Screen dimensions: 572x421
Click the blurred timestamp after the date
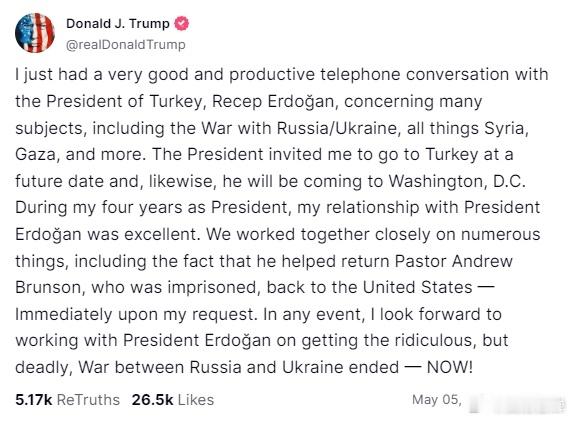pos(517,402)
